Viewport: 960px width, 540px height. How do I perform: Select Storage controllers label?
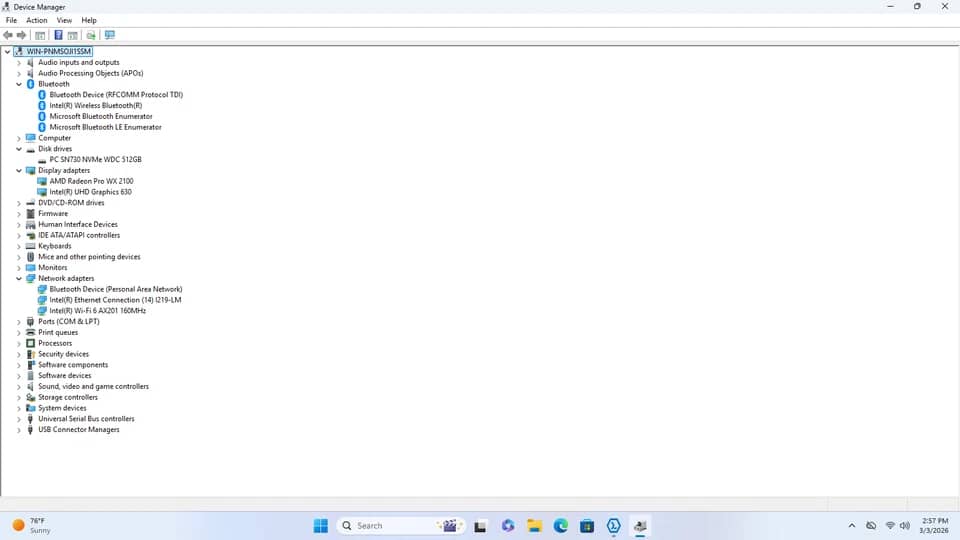[x=68, y=397]
